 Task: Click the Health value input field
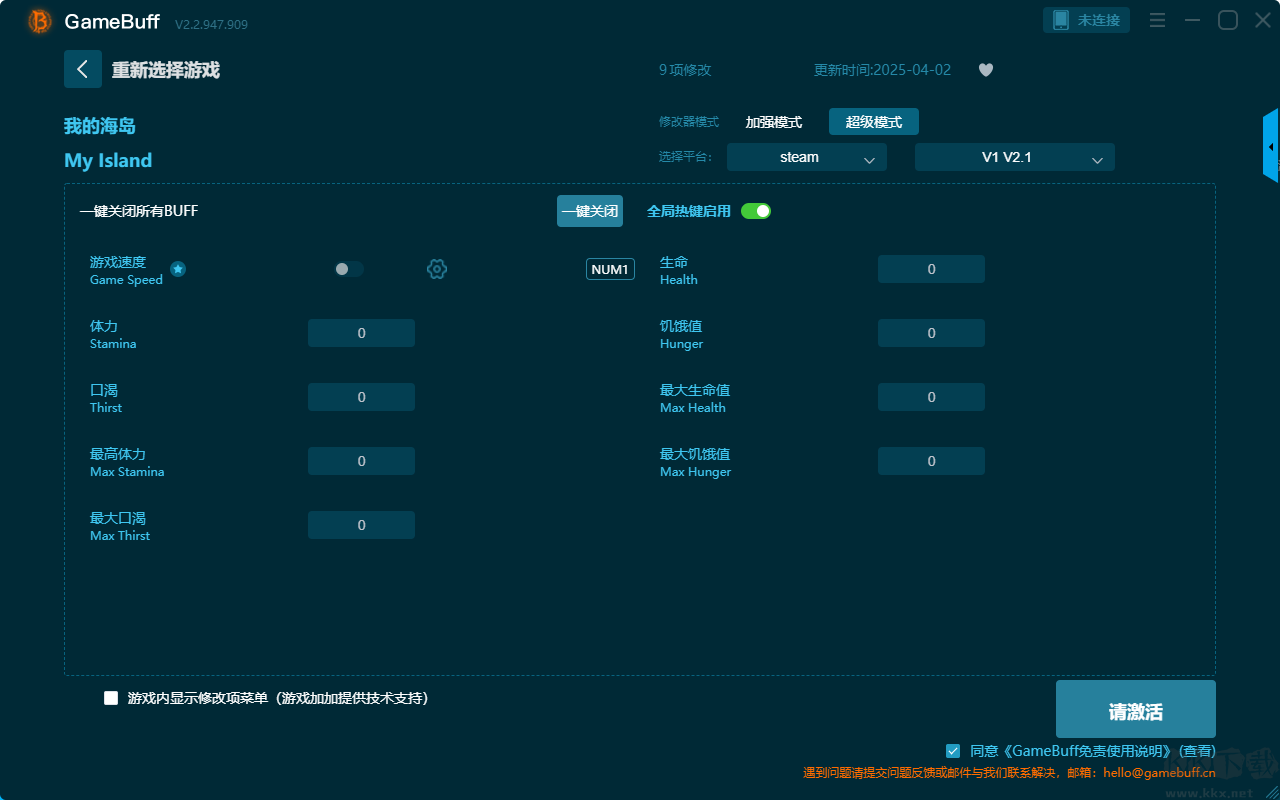pos(931,269)
